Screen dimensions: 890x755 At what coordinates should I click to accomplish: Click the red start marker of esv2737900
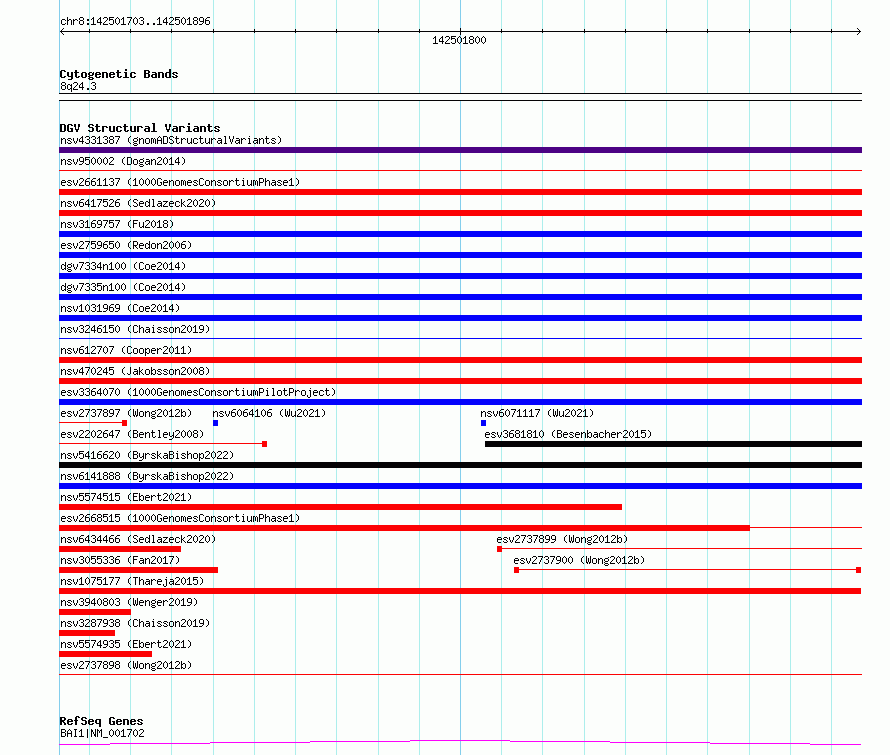pyautogui.click(x=517, y=570)
